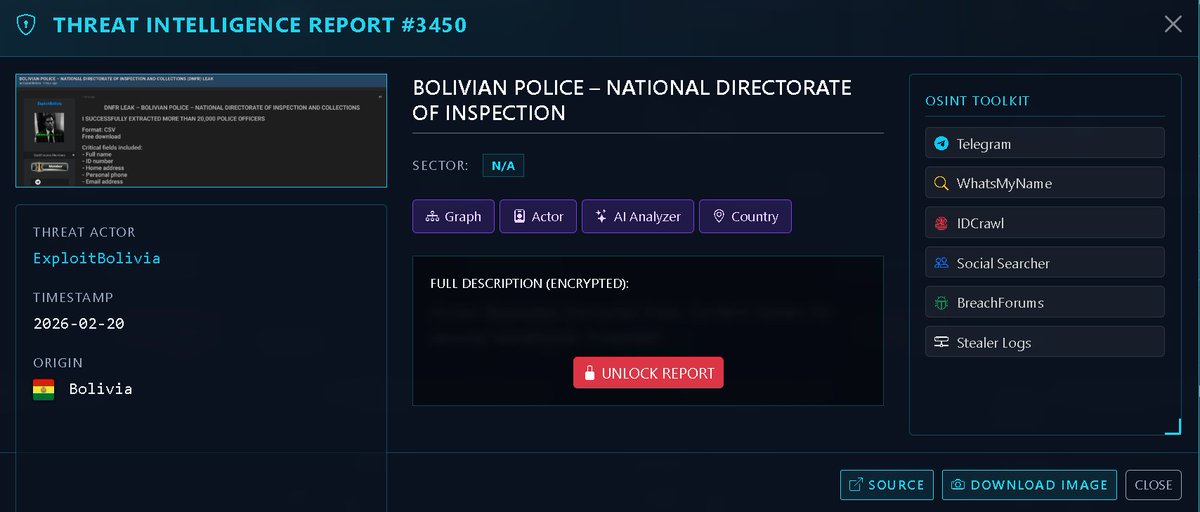Open Stealer Logs tool
The width and height of the screenshot is (1200, 512).
point(1046,342)
